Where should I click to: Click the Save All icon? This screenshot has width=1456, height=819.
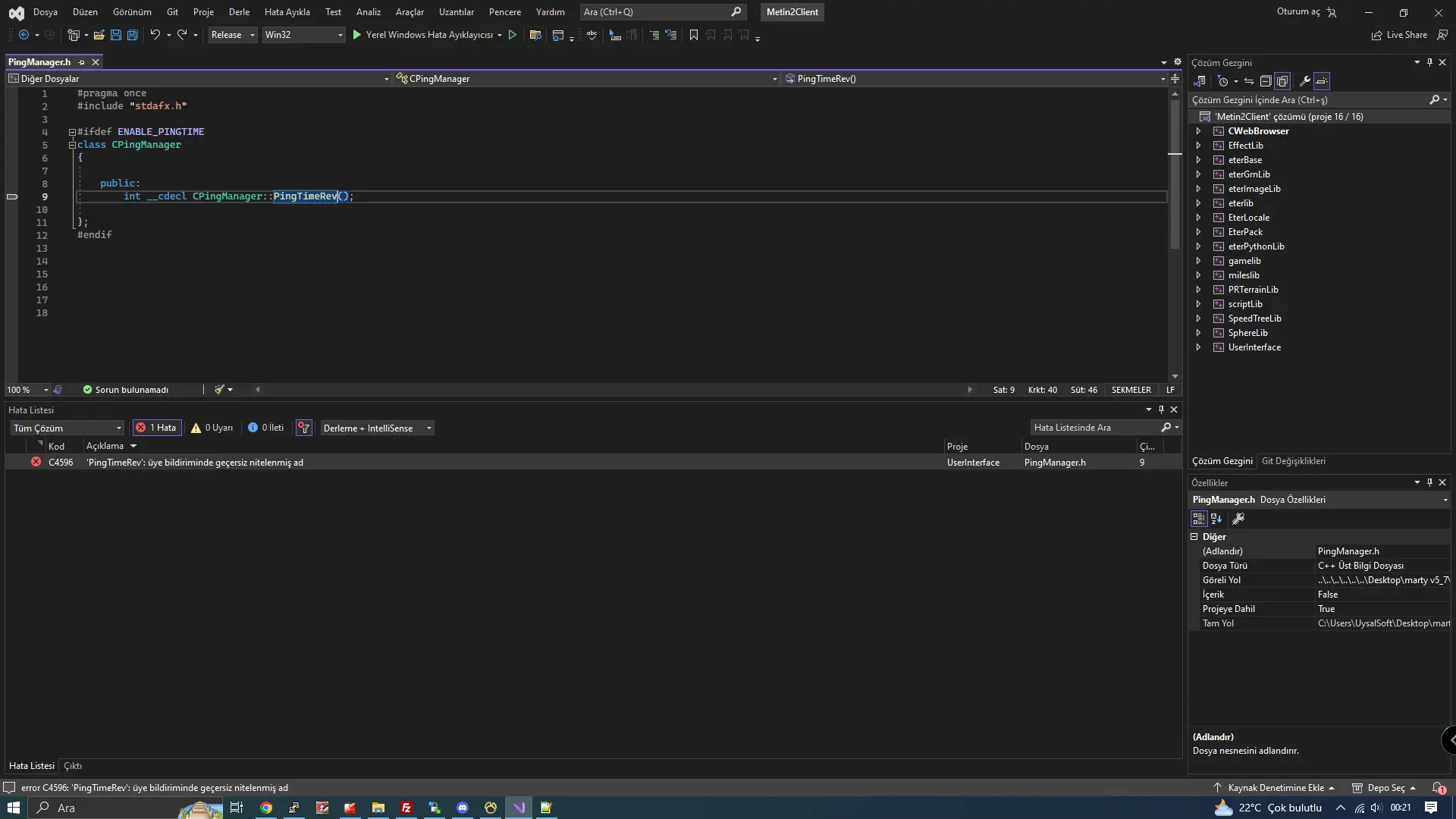(x=133, y=35)
